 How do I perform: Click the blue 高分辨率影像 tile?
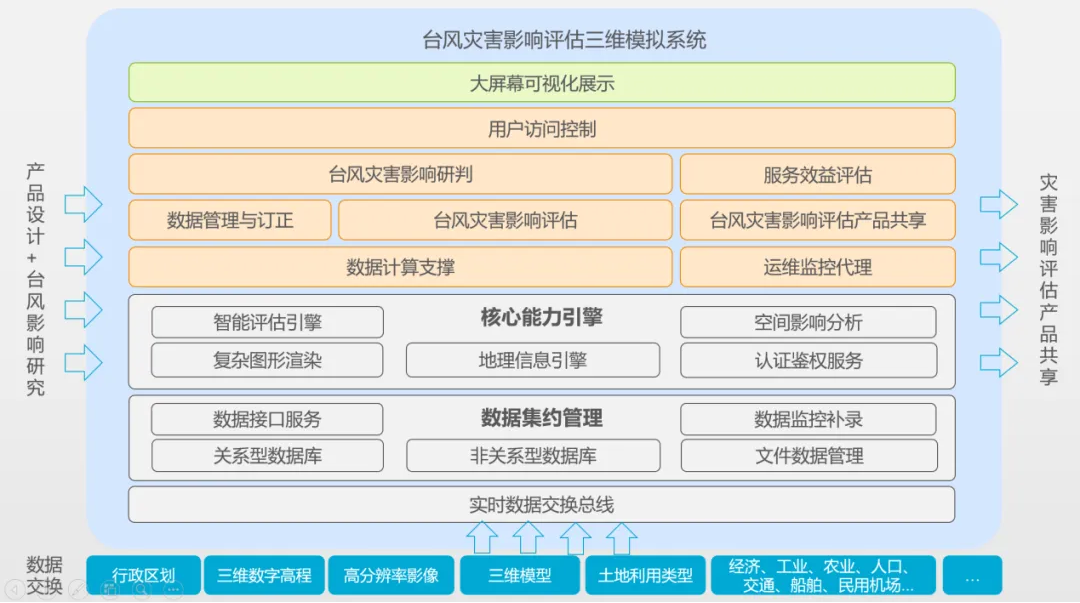391,575
